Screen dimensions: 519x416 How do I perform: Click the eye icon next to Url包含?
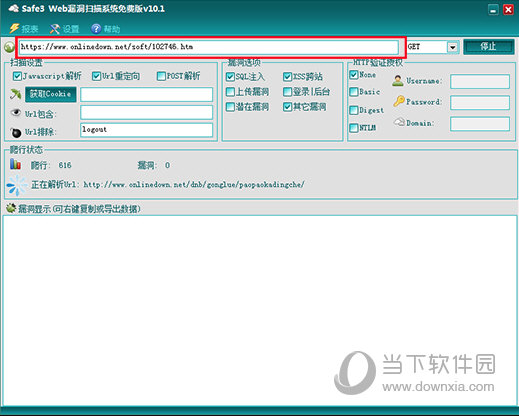[x=16, y=112]
